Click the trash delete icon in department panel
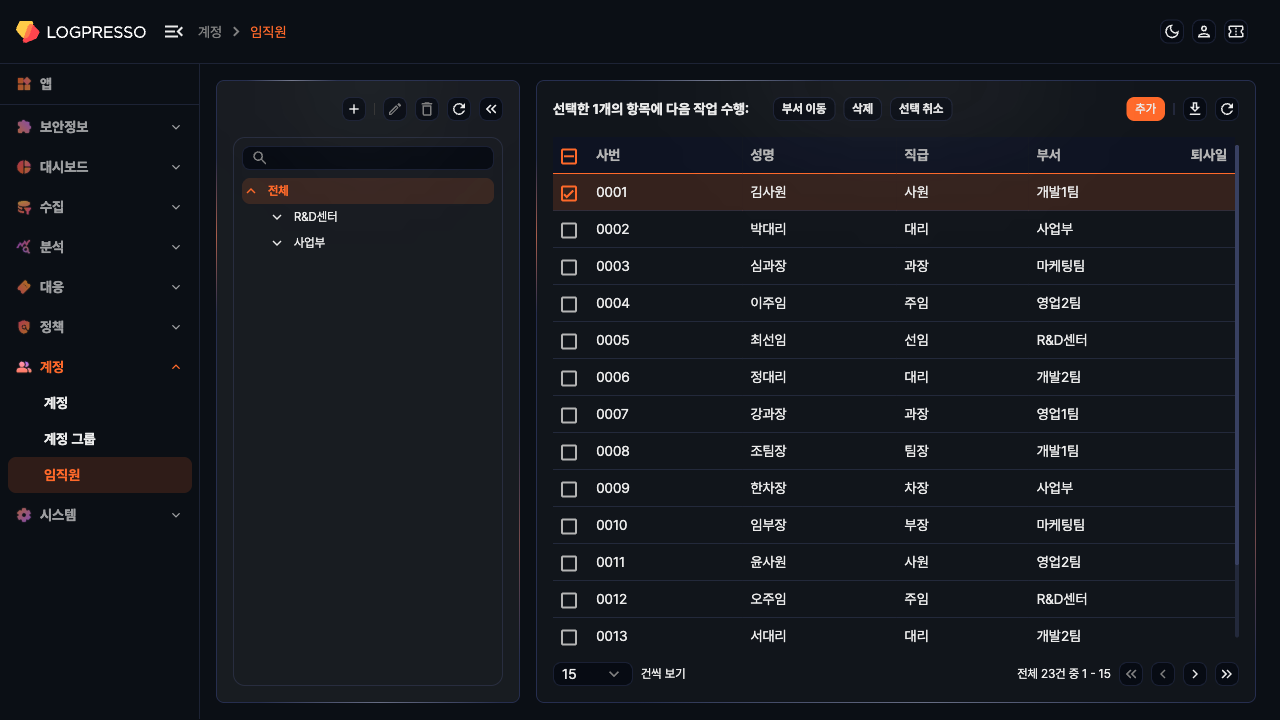Viewport: 1280px width, 720px height. pyautogui.click(x=427, y=109)
